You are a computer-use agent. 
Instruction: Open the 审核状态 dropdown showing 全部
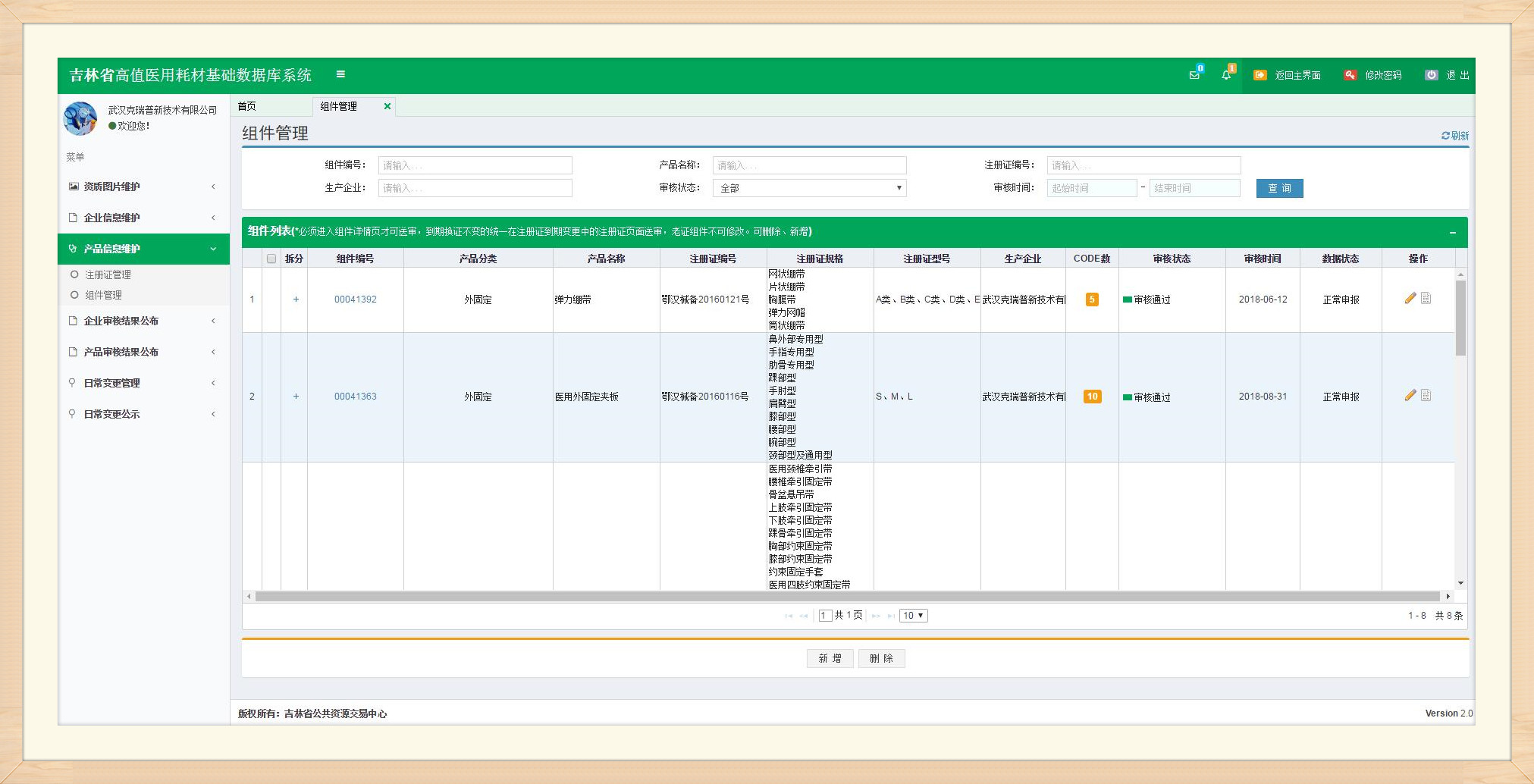[809, 188]
